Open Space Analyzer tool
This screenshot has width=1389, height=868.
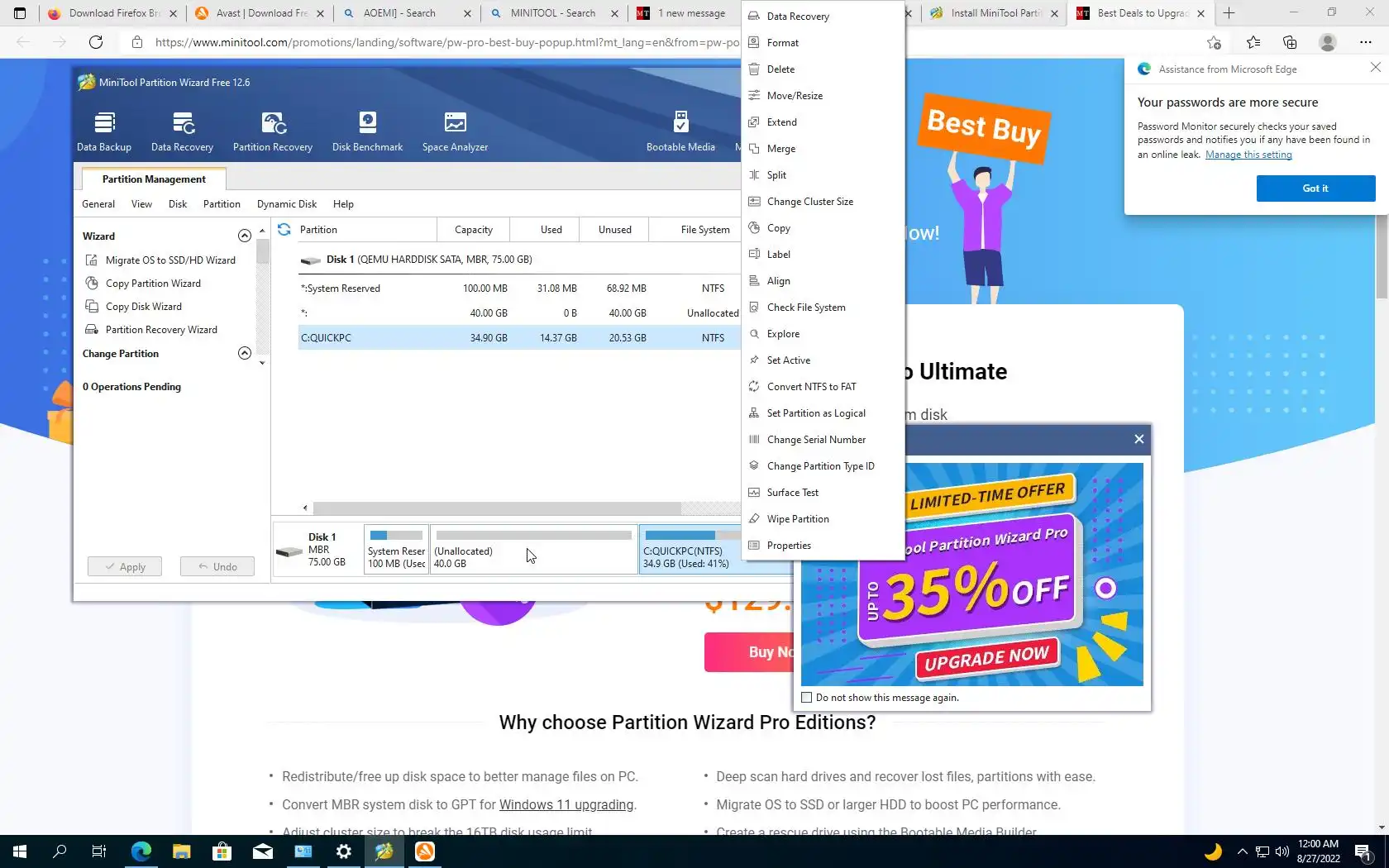pyautogui.click(x=455, y=131)
